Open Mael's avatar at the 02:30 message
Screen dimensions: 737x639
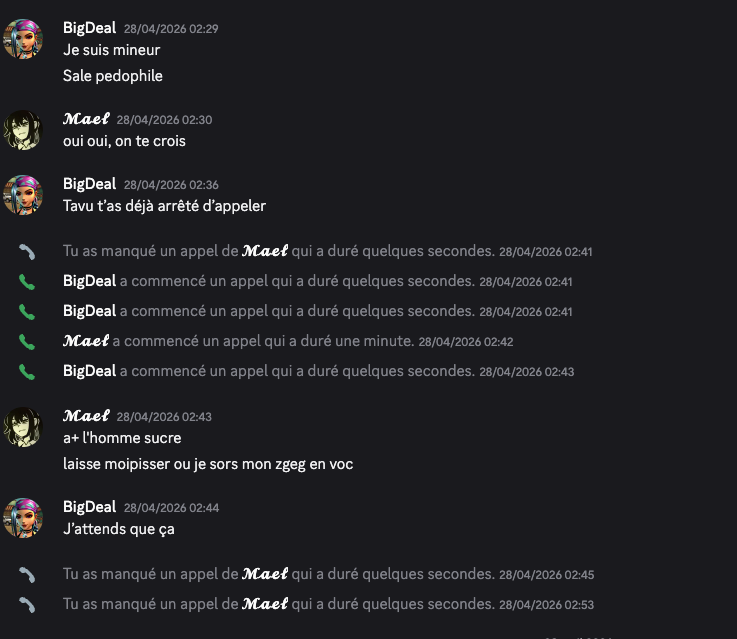(x=23, y=130)
